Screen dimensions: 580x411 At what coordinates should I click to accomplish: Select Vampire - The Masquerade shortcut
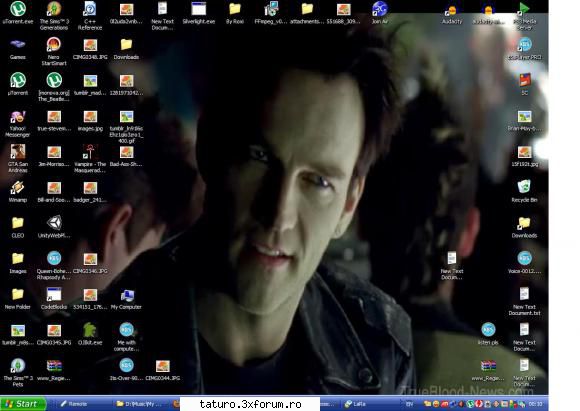[90, 158]
